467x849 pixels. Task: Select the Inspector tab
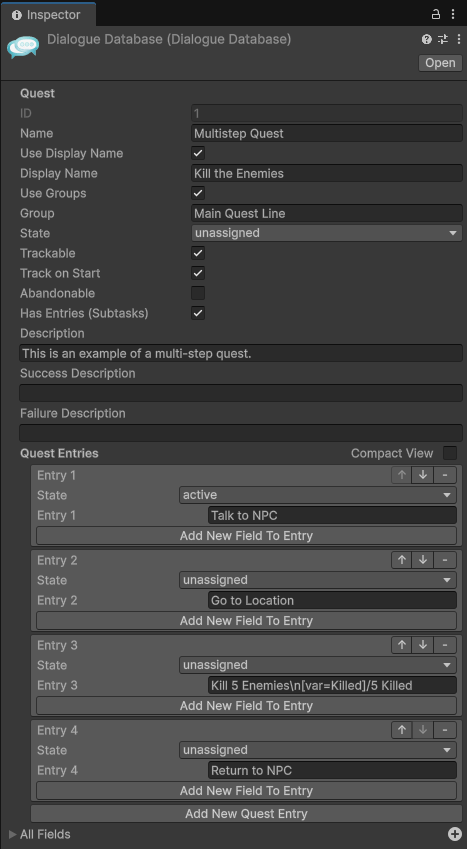(x=48, y=15)
